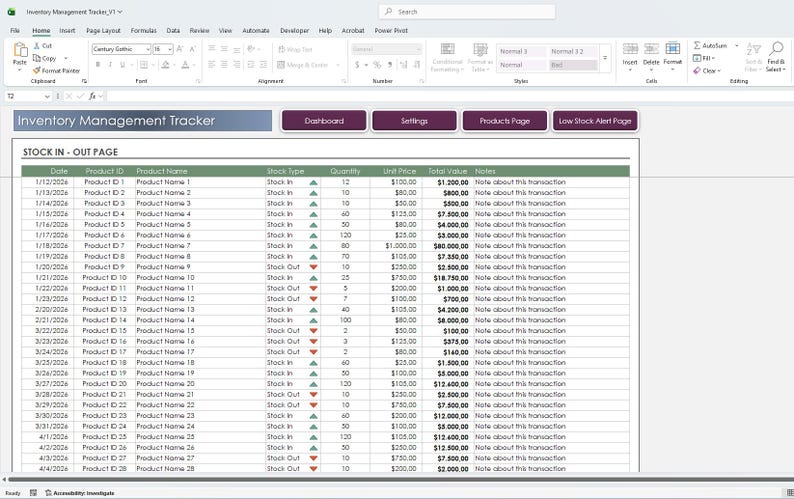Image resolution: width=794 pixels, height=499 pixels.
Task: Open the font size dropdown
Action: tap(170, 49)
